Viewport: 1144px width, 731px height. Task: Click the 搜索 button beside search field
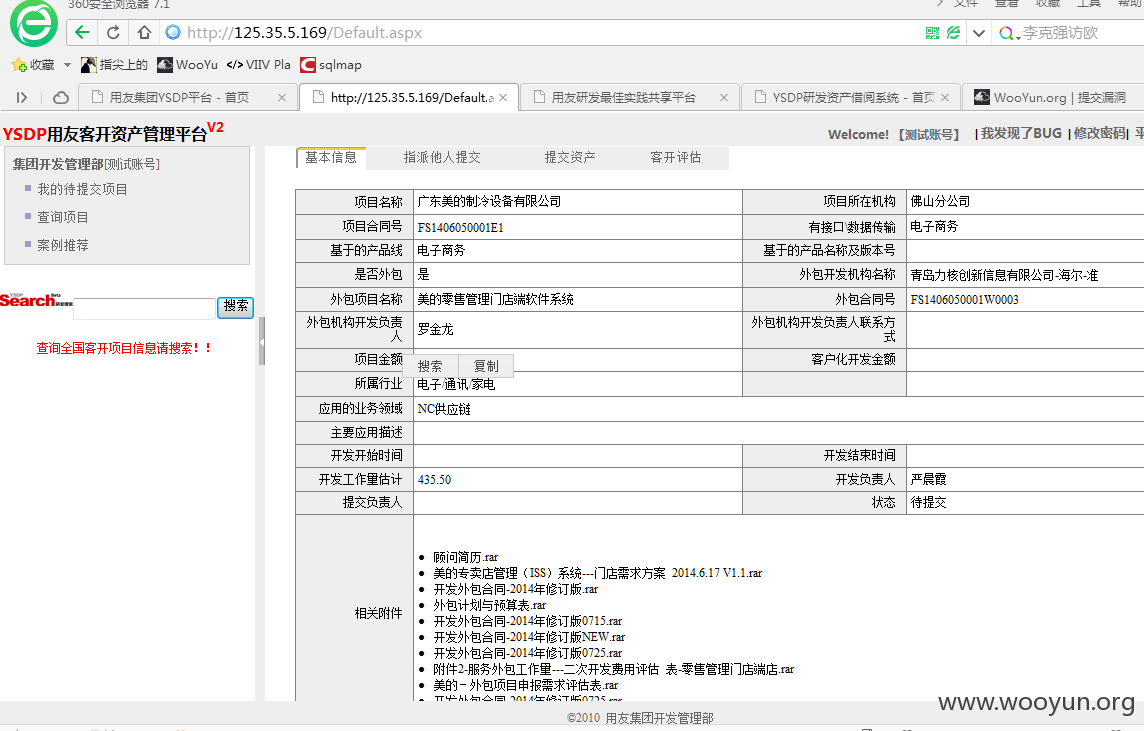point(235,307)
